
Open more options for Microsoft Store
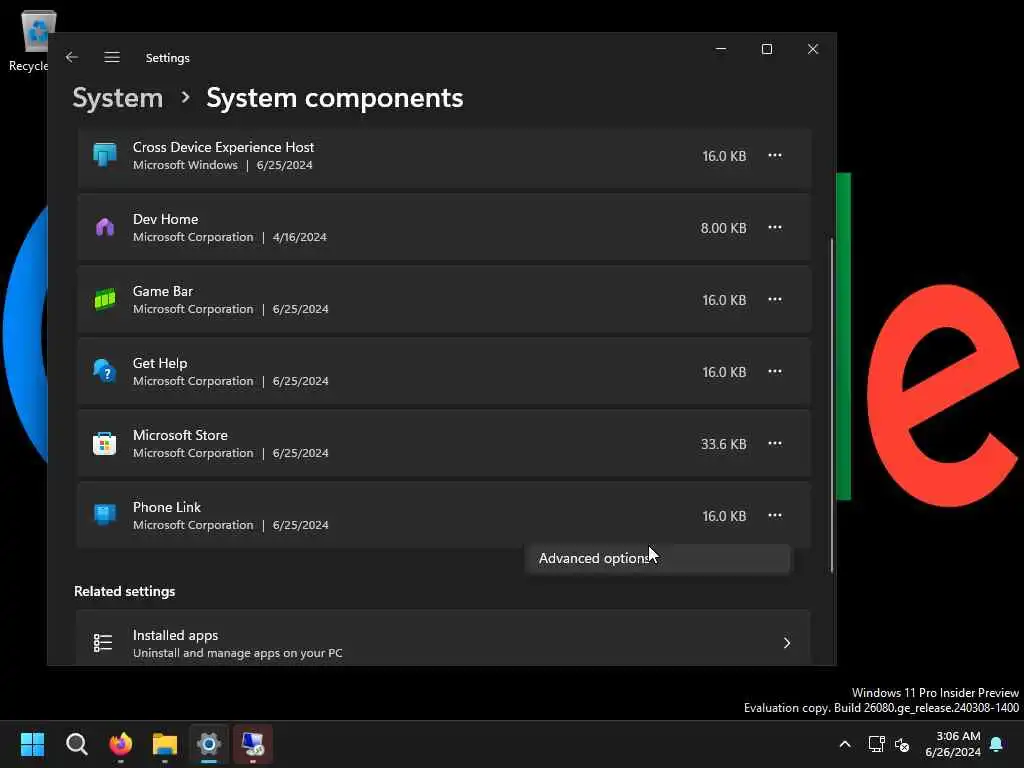tap(775, 443)
